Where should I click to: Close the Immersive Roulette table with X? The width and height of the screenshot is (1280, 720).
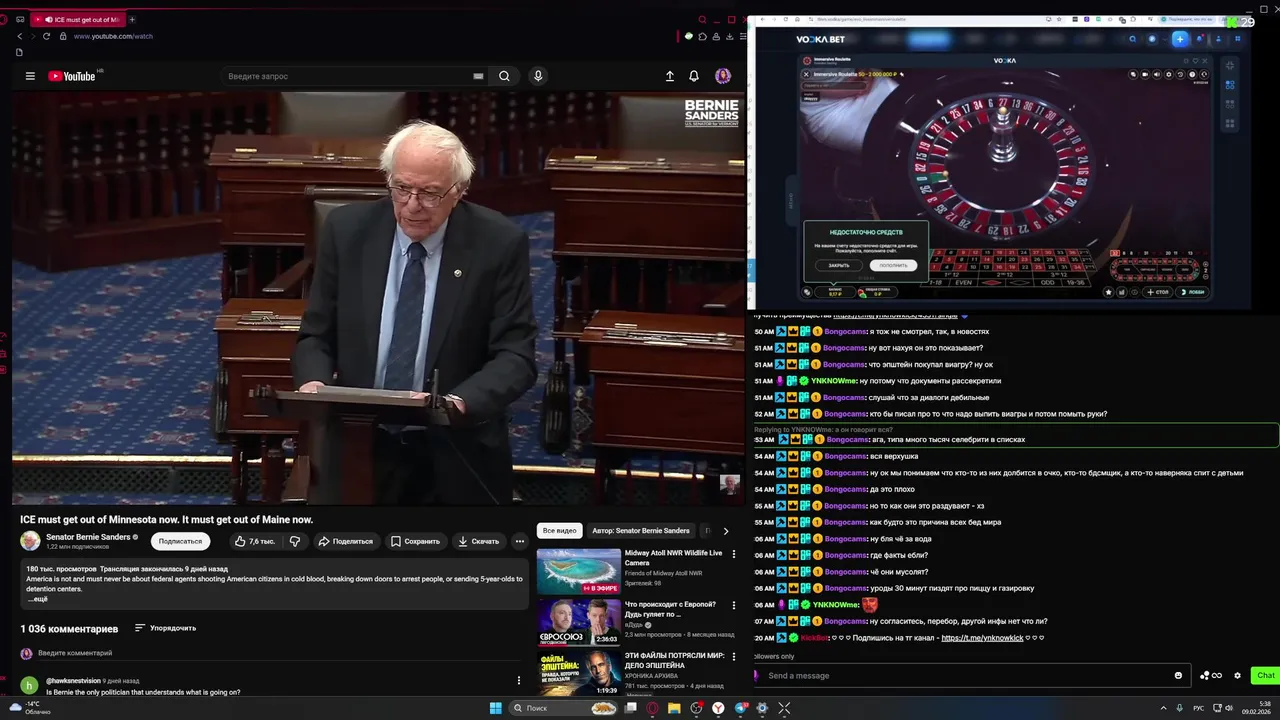tap(806, 74)
